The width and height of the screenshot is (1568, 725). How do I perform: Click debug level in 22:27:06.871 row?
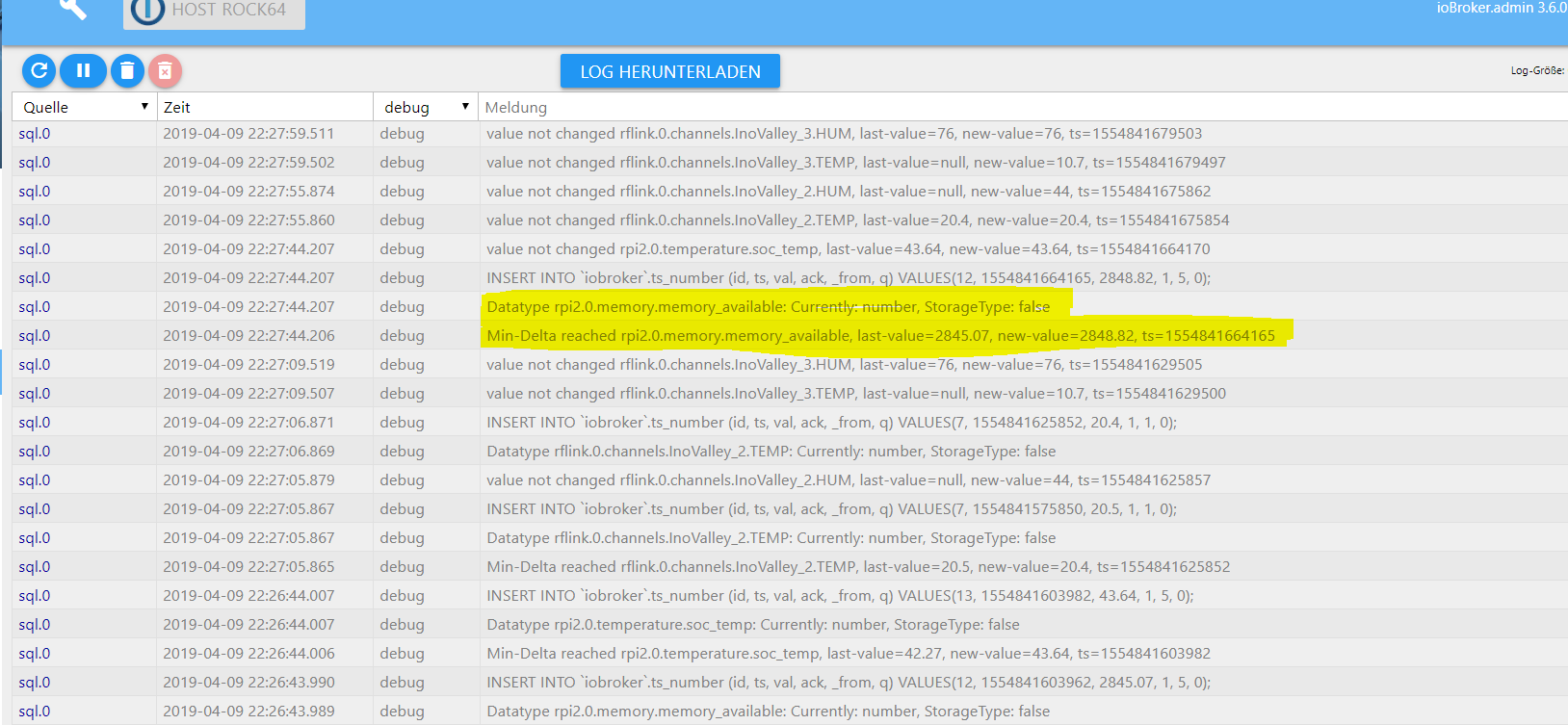point(402,423)
